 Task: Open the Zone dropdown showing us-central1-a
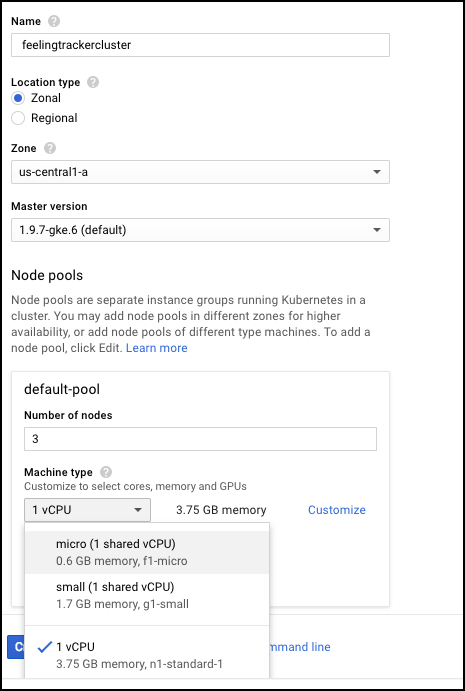click(200, 172)
